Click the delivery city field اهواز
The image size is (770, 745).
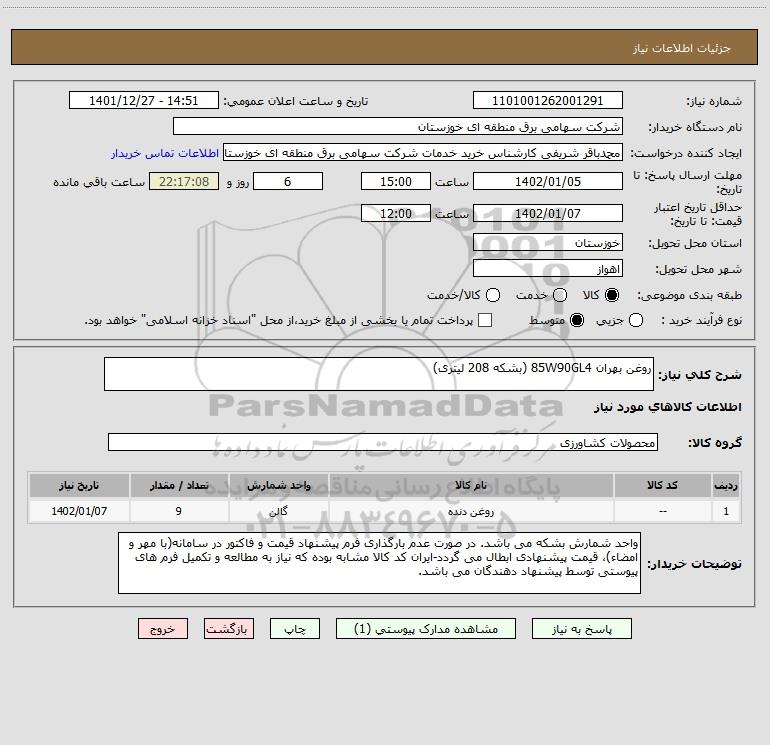[x=548, y=269]
